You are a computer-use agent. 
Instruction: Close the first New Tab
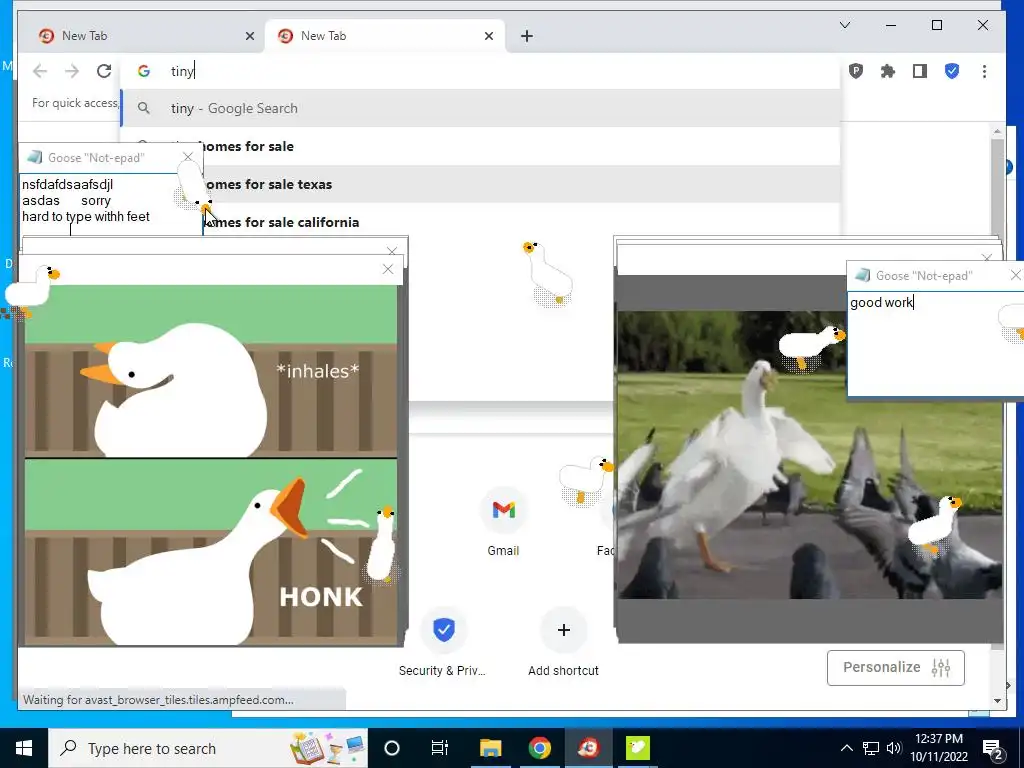(249, 36)
